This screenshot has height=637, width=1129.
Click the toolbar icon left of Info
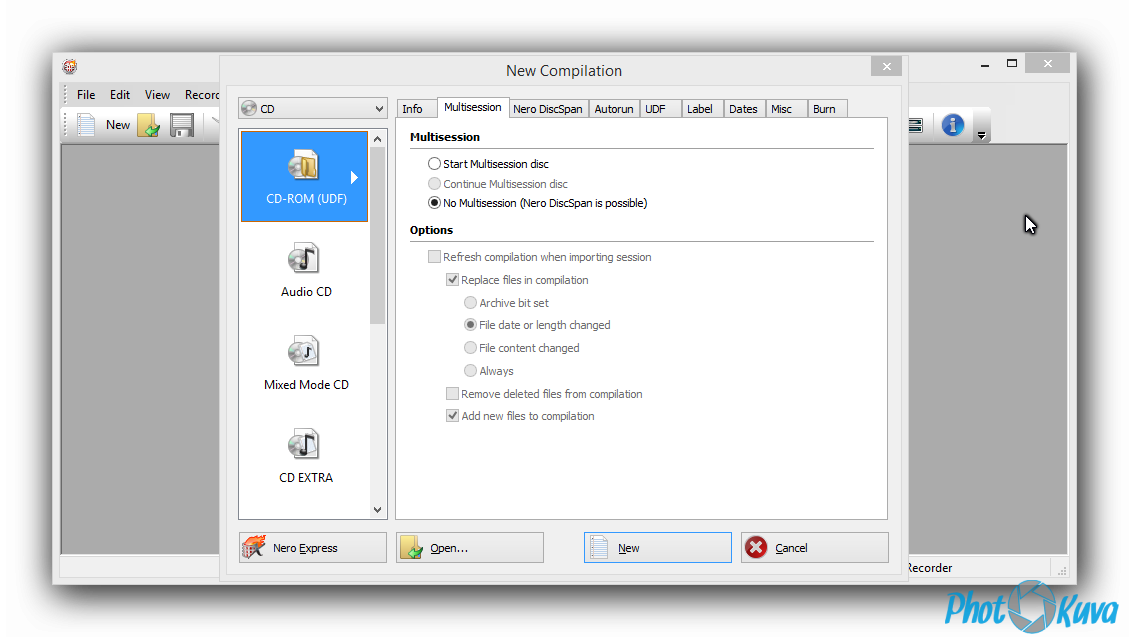pos(916,125)
